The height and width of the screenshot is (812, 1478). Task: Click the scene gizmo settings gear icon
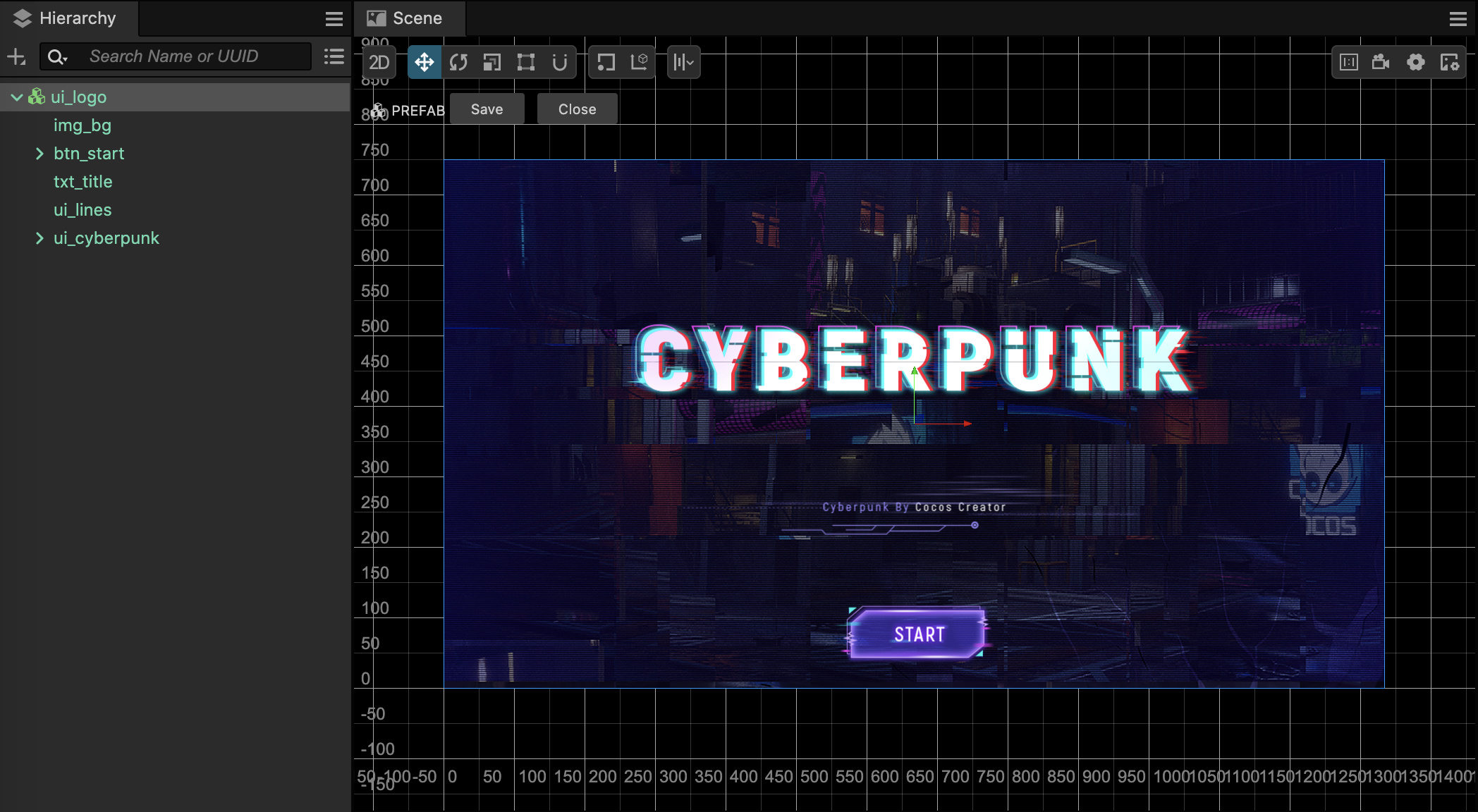1416,62
